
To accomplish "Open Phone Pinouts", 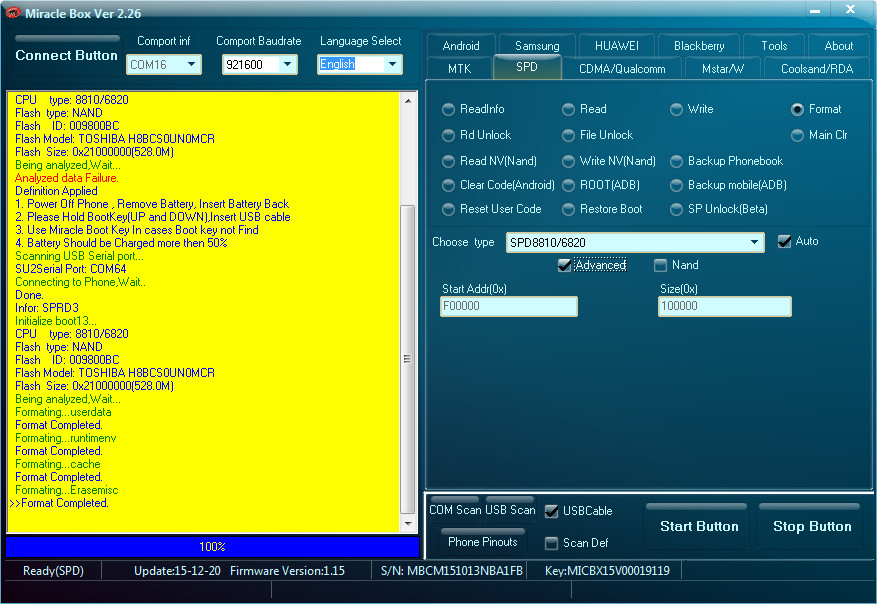I will click(x=483, y=541).
